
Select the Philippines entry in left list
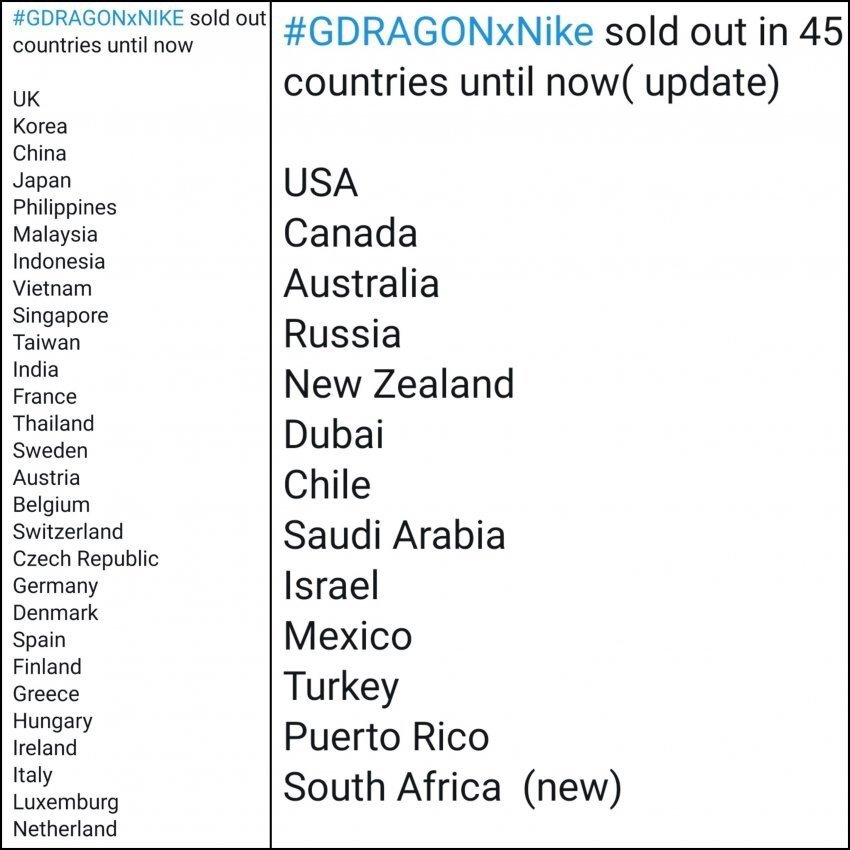64,208
